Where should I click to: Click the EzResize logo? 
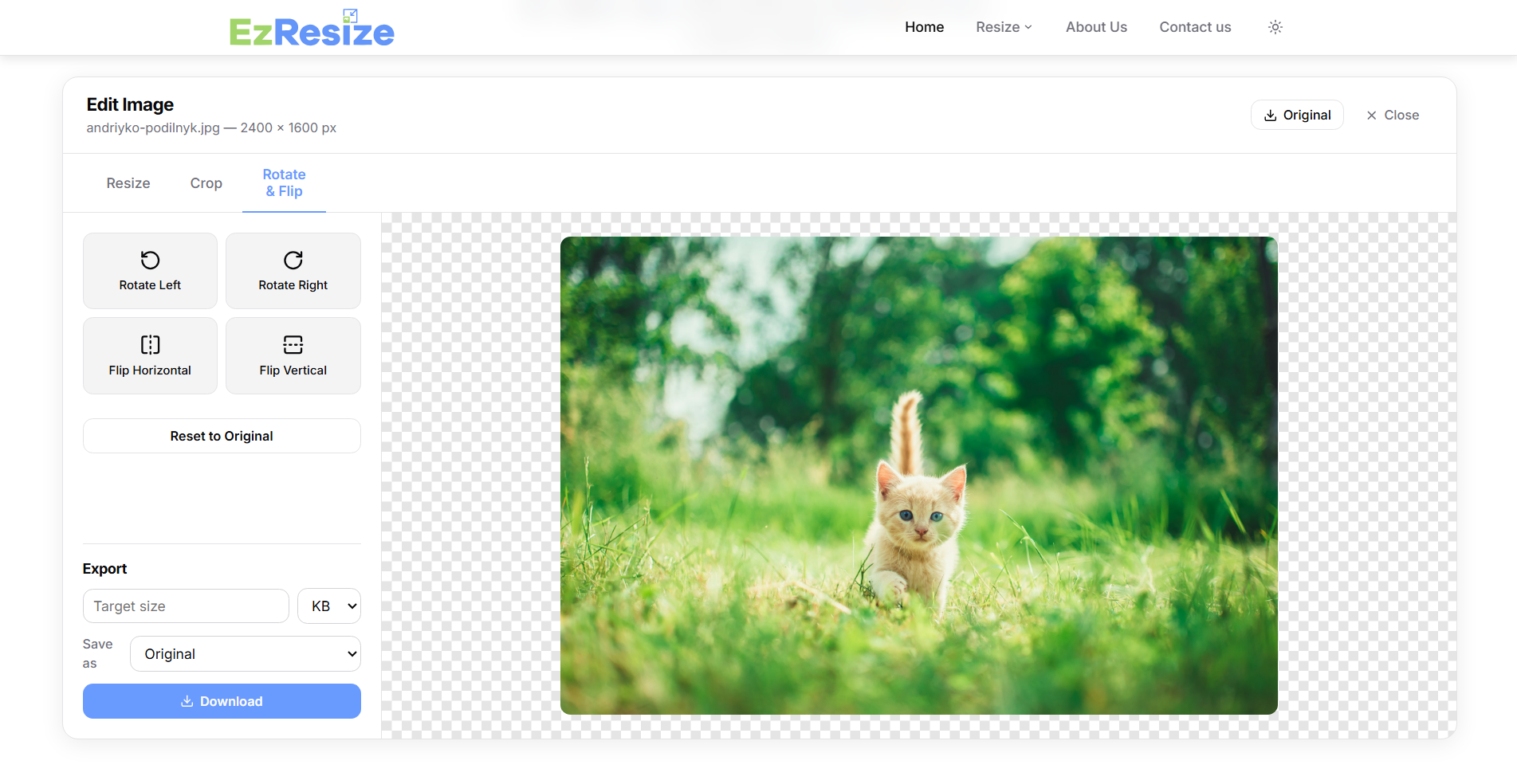click(x=312, y=29)
